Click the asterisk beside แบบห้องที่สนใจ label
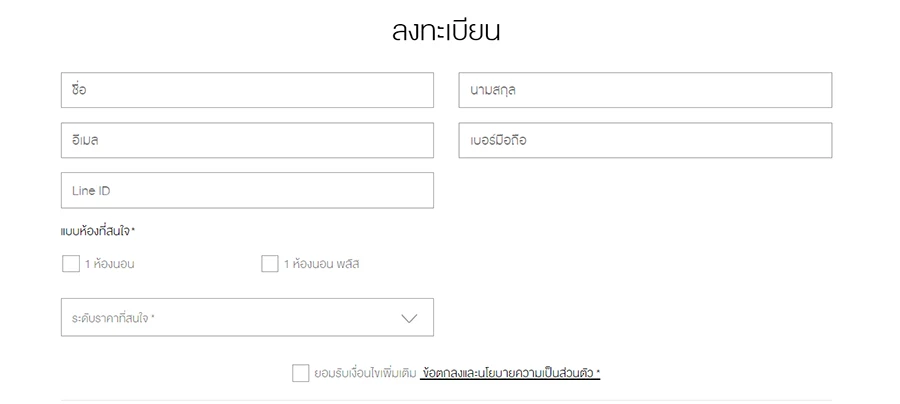900x404 pixels. pyautogui.click(x=133, y=230)
